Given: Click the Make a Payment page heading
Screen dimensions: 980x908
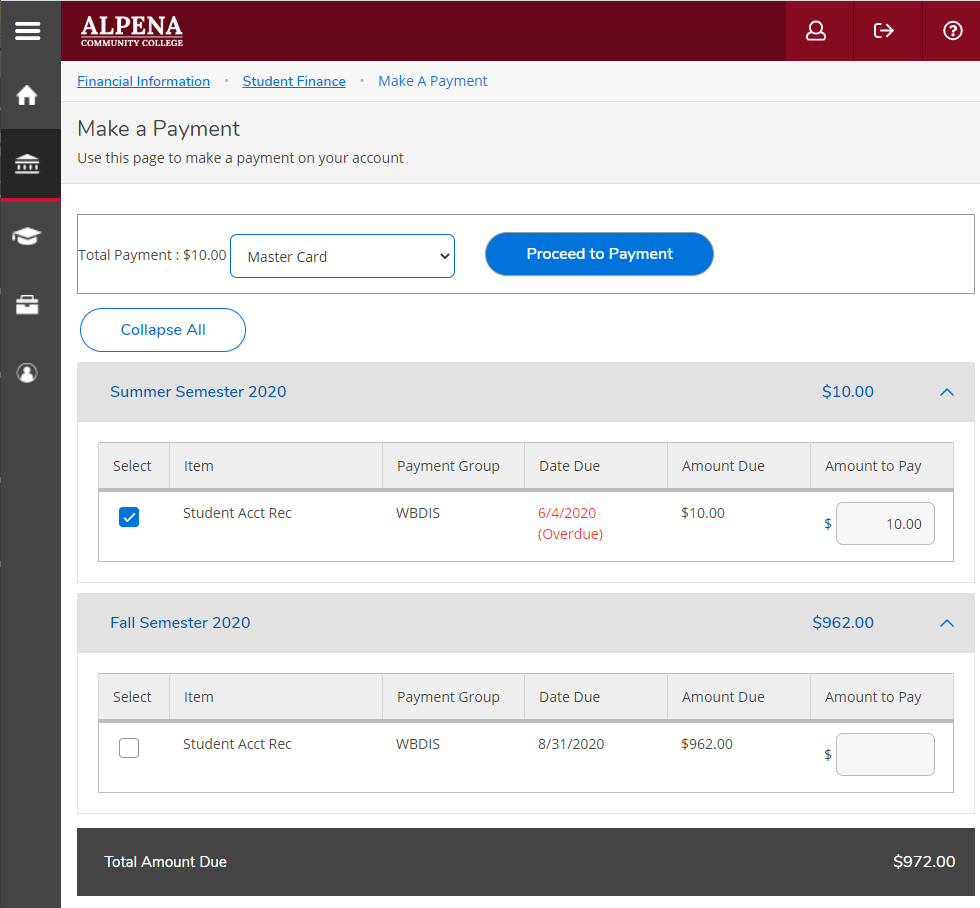Looking at the screenshot, I should [x=158, y=129].
